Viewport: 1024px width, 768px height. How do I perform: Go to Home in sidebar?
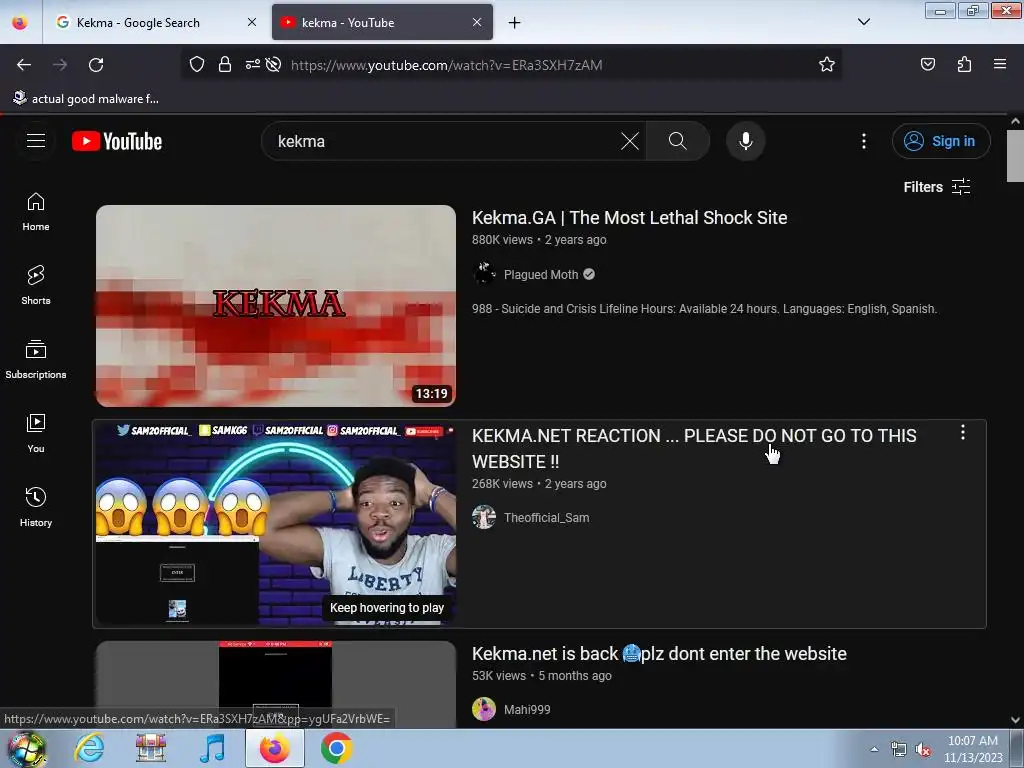click(36, 212)
